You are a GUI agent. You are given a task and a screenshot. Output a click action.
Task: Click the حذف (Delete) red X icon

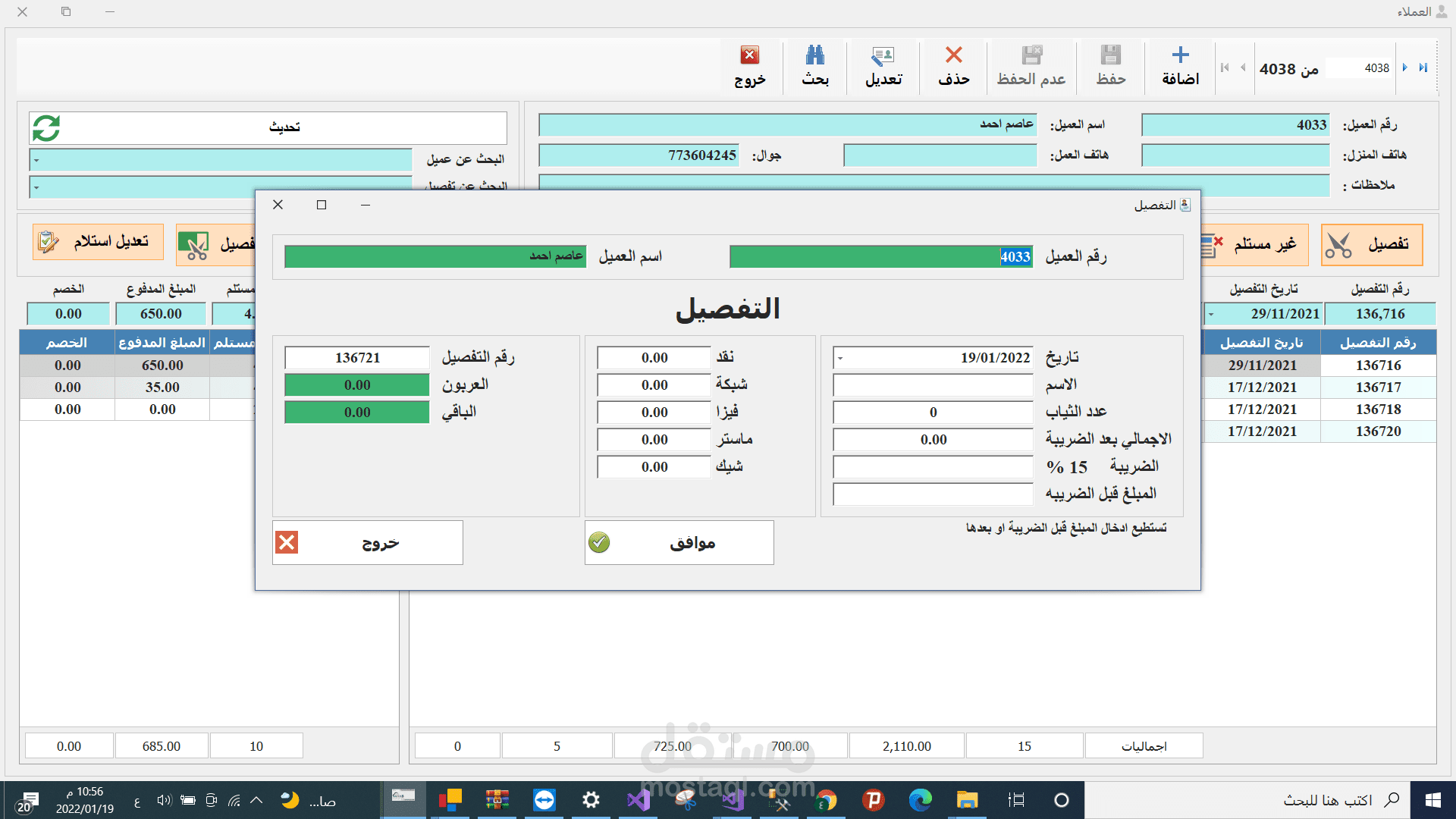click(953, 56)
